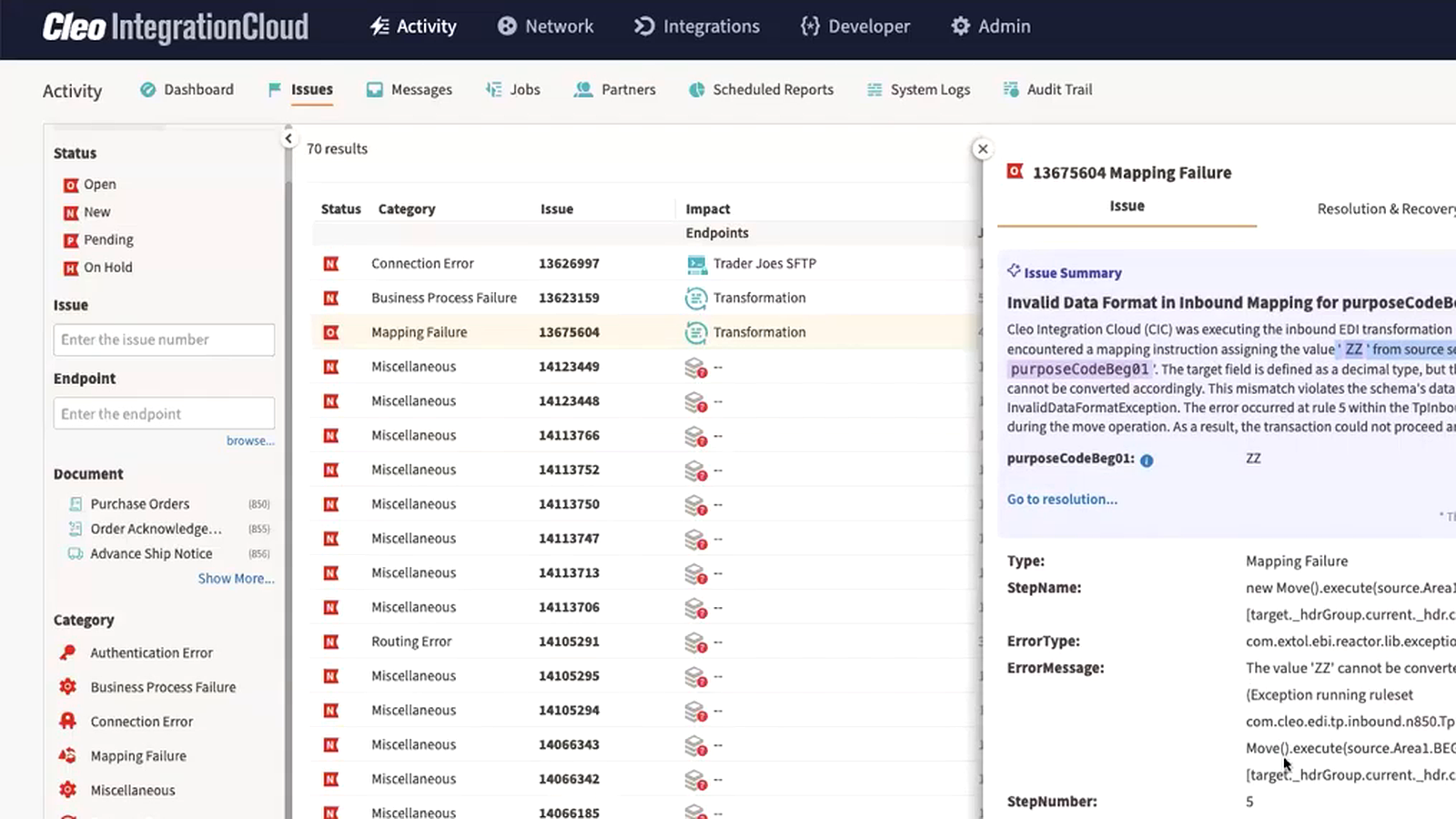The image size is (1456, 819).
Task: Click status icon of issue 13626997
Action: click(x=331, y=264)
